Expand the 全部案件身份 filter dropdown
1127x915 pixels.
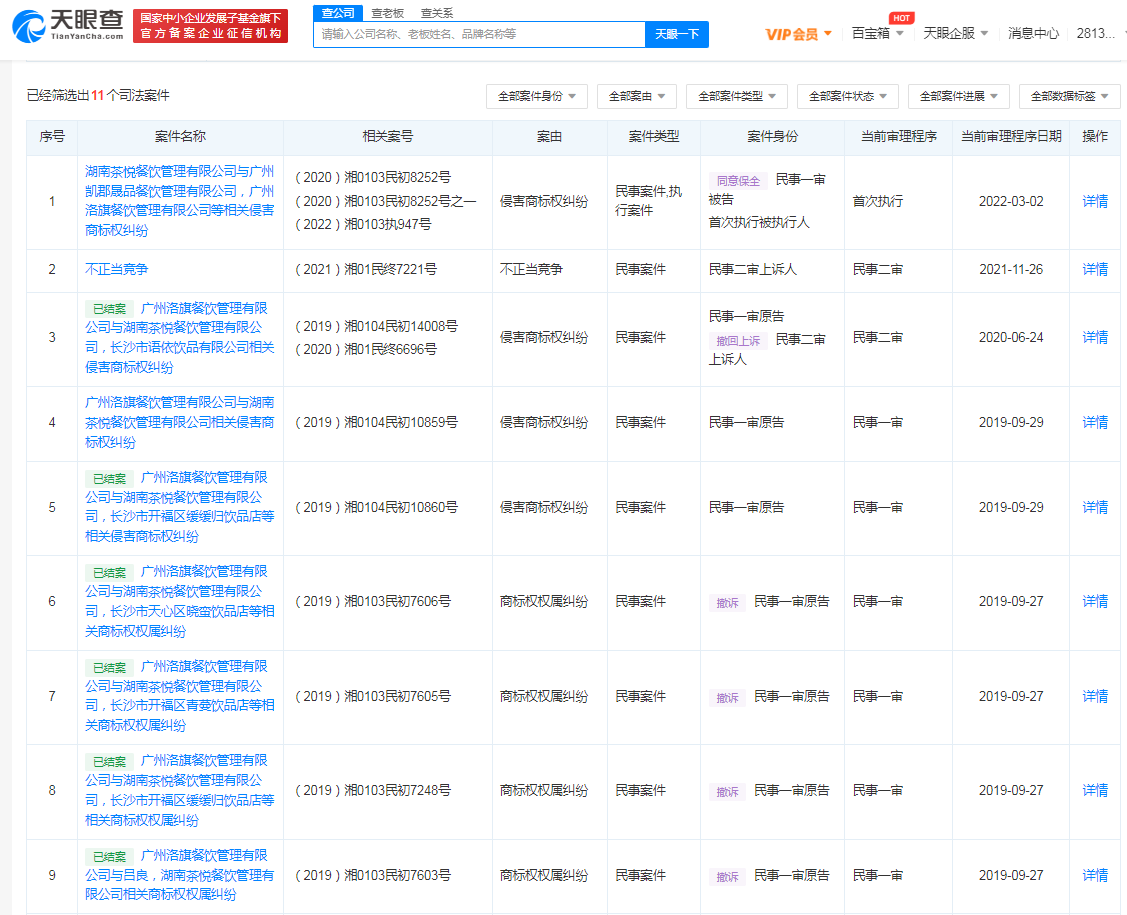[x=537, y=96]
